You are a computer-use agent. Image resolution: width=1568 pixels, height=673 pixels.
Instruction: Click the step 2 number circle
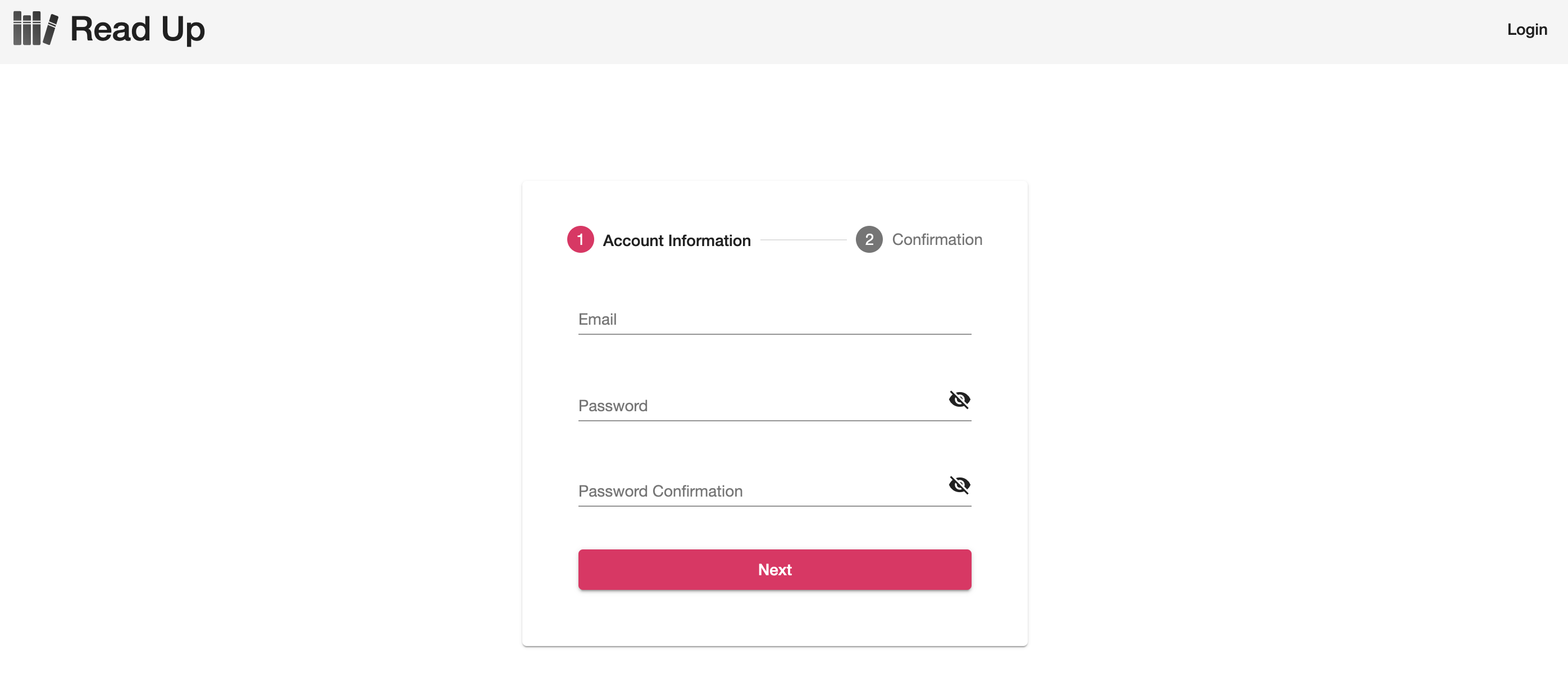869,239
